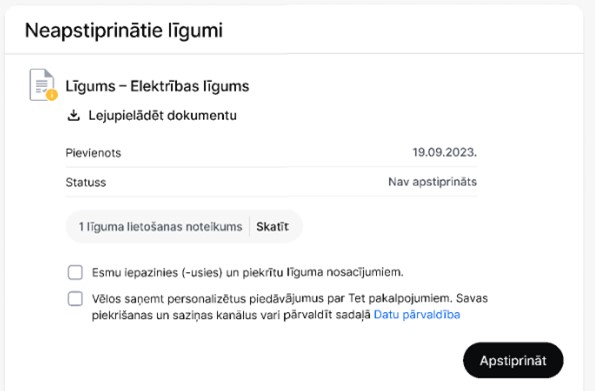This screenshot has height=391, width=595.
Task: Click the contract document icon
Action: pos(42,84)
